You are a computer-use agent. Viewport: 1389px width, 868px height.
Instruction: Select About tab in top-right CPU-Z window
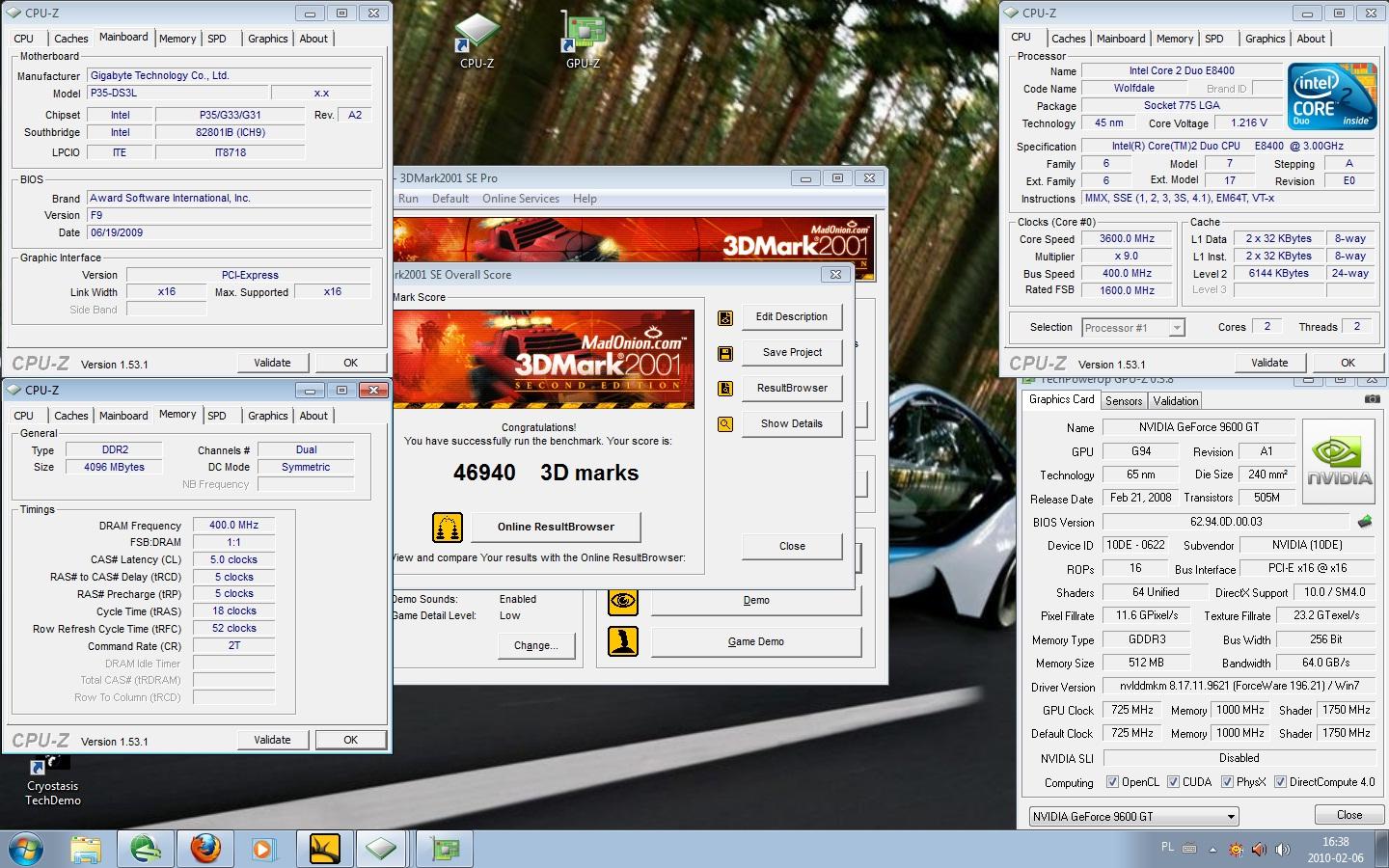point(1311,39)
